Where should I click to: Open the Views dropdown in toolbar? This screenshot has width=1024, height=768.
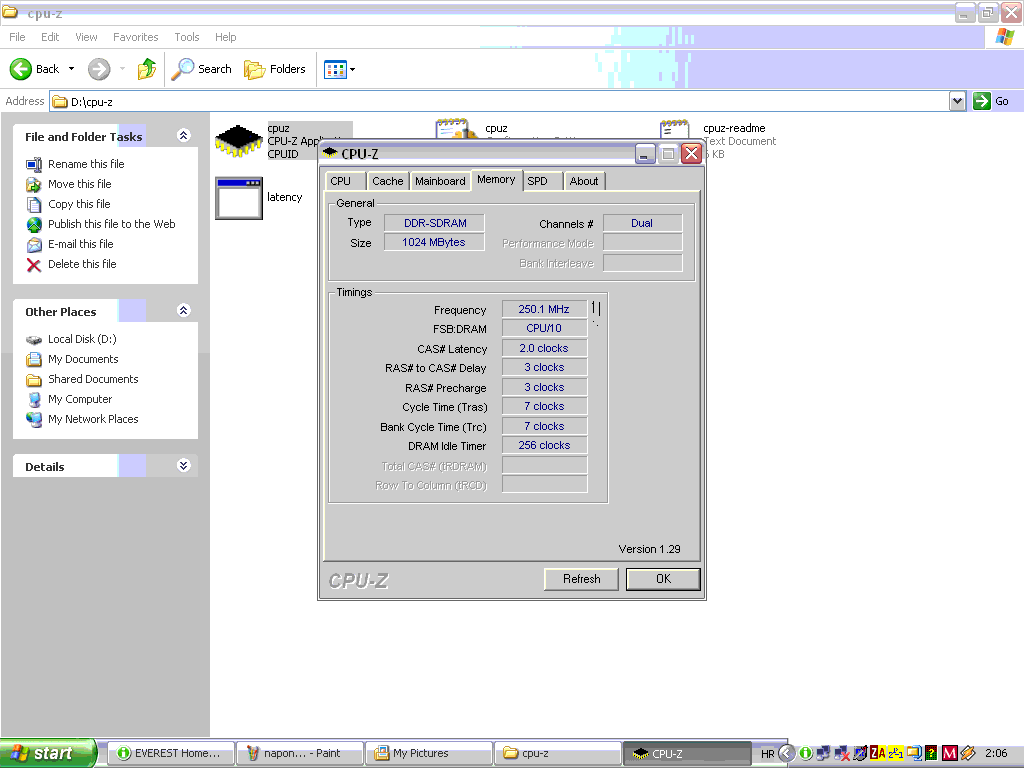[339, 69]
